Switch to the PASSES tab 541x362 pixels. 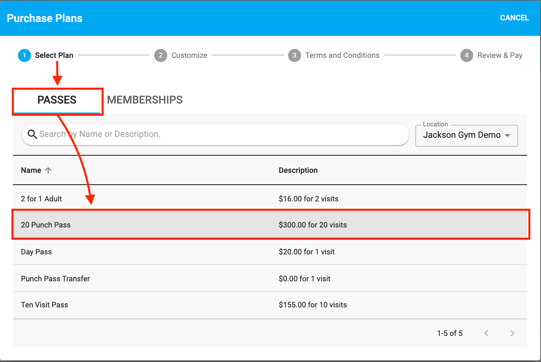(57, 100)
